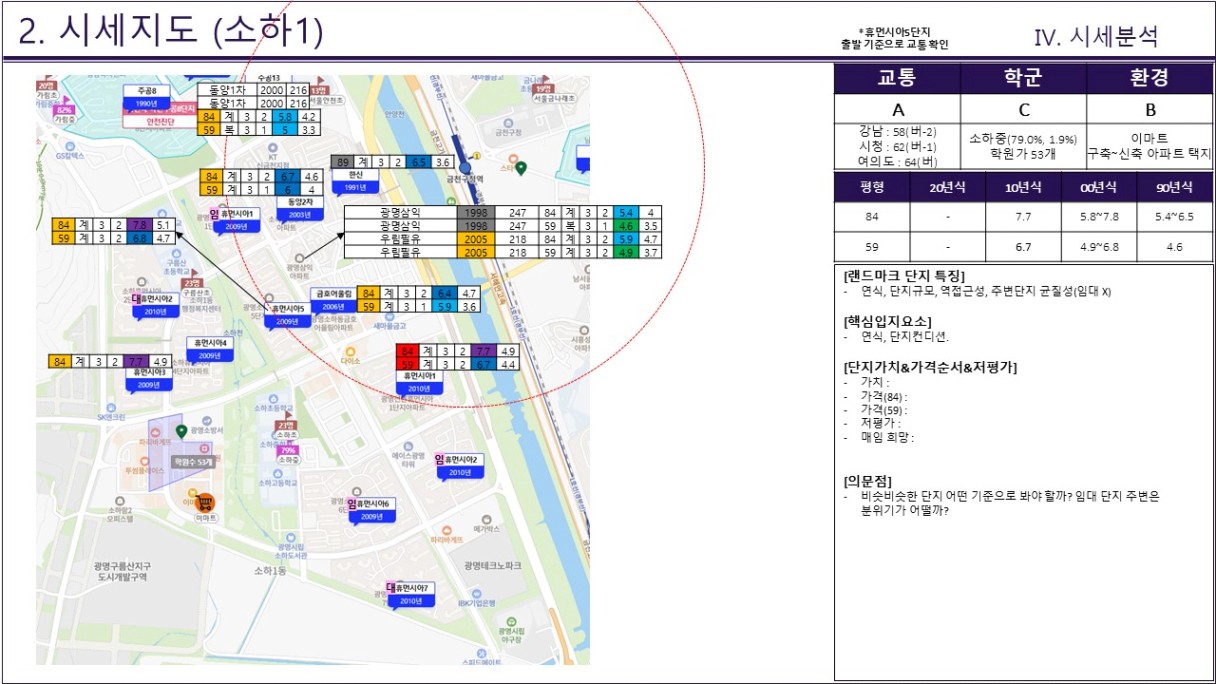Open the 대휴먼시아7 2010년 marker
1216x684 pixels.
click(x=410, y=595)
